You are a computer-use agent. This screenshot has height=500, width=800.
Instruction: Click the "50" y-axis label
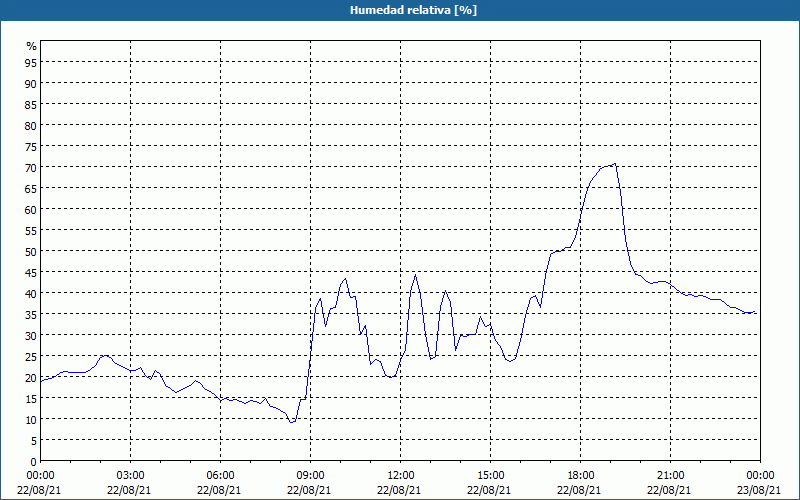(x=31, y=252)
